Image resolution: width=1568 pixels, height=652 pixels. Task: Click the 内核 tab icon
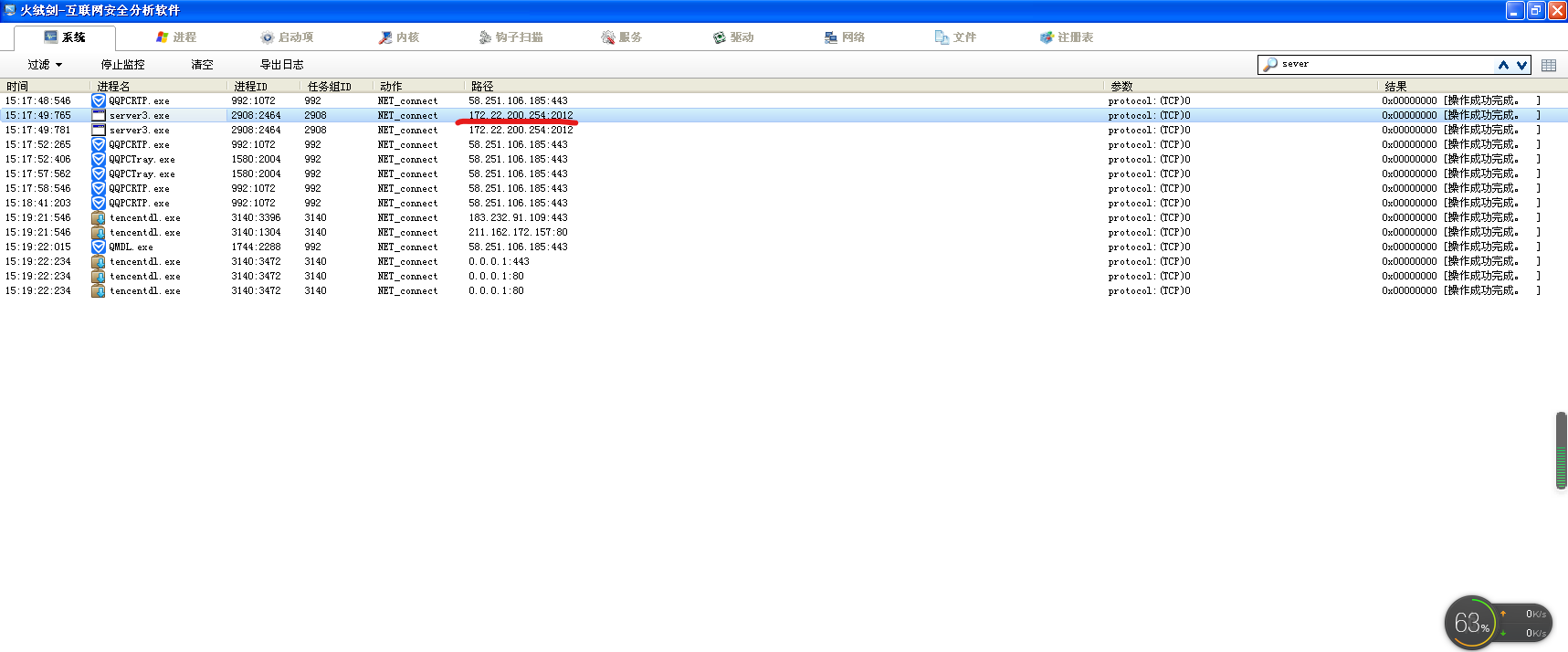point(385,37)
